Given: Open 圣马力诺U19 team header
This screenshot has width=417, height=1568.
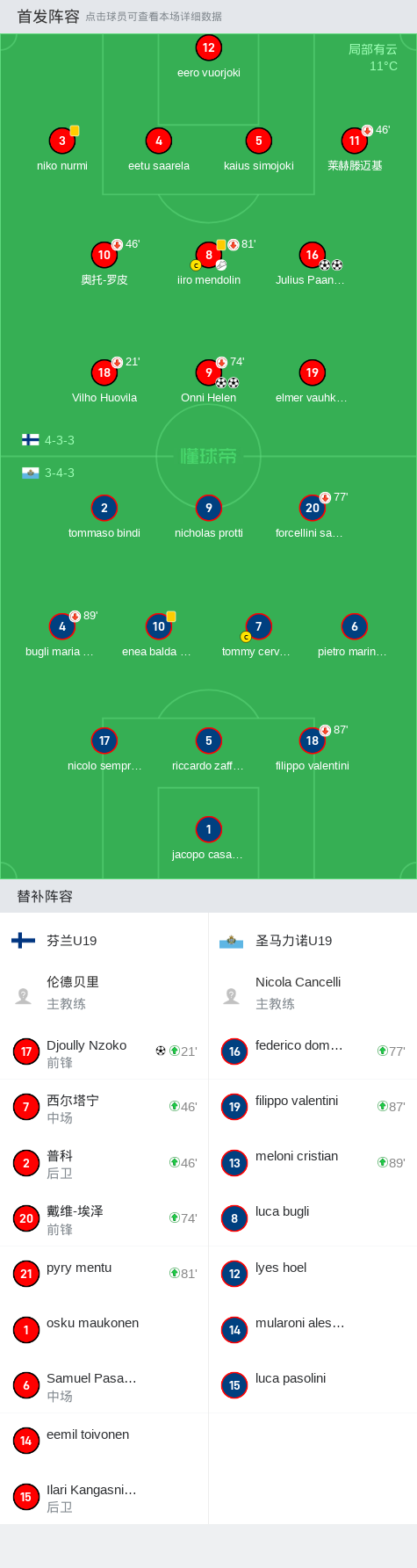Looking at the screenshot, I should coord(313,941).
